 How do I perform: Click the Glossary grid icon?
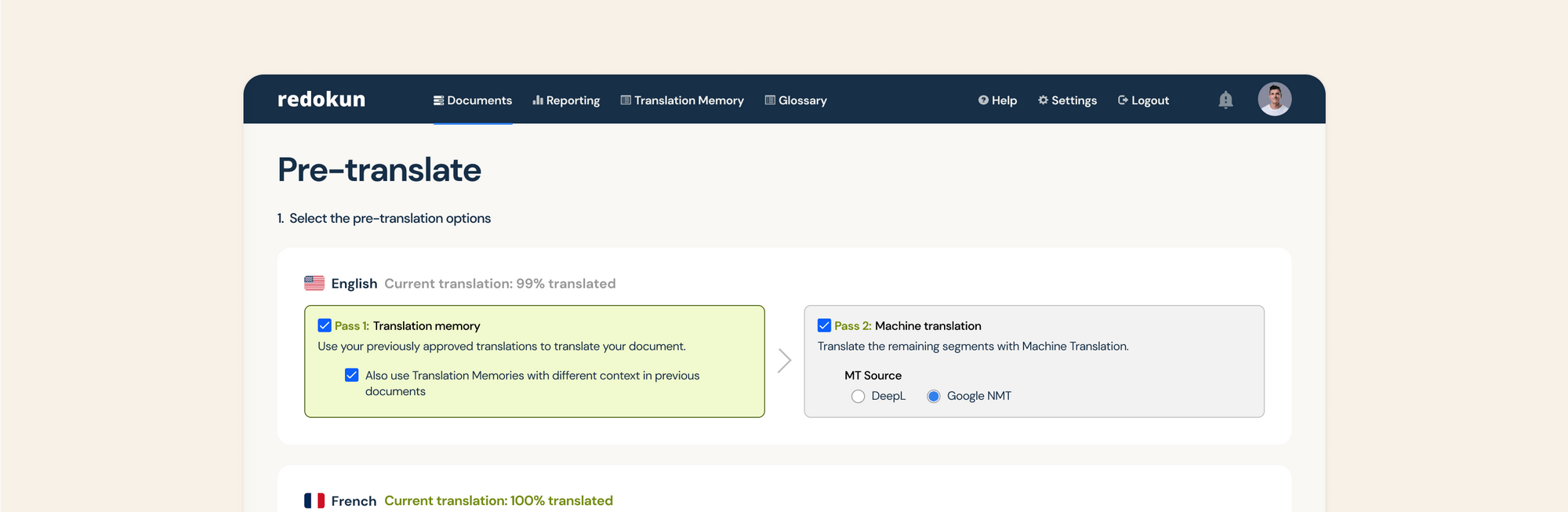coord(768,100)
